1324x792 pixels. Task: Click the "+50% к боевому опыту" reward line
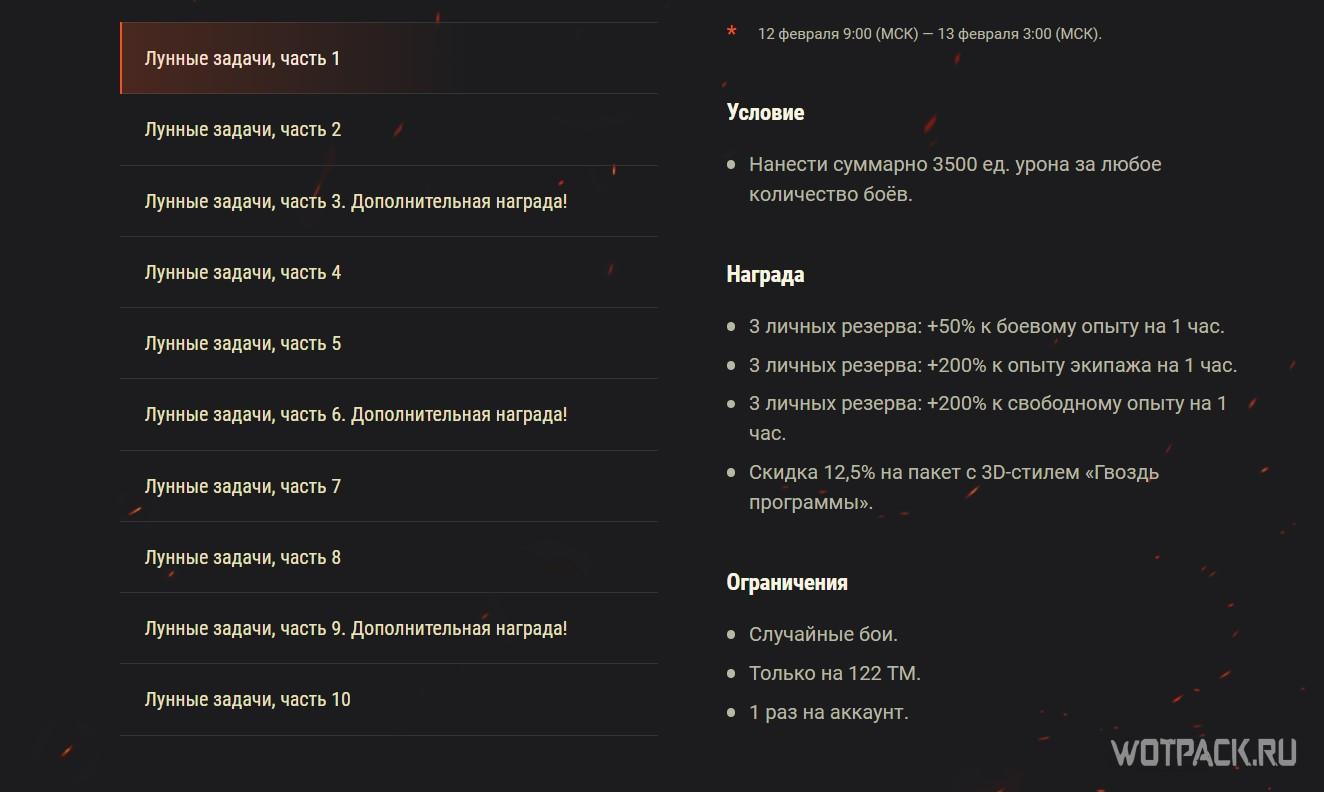click(986, 326)
